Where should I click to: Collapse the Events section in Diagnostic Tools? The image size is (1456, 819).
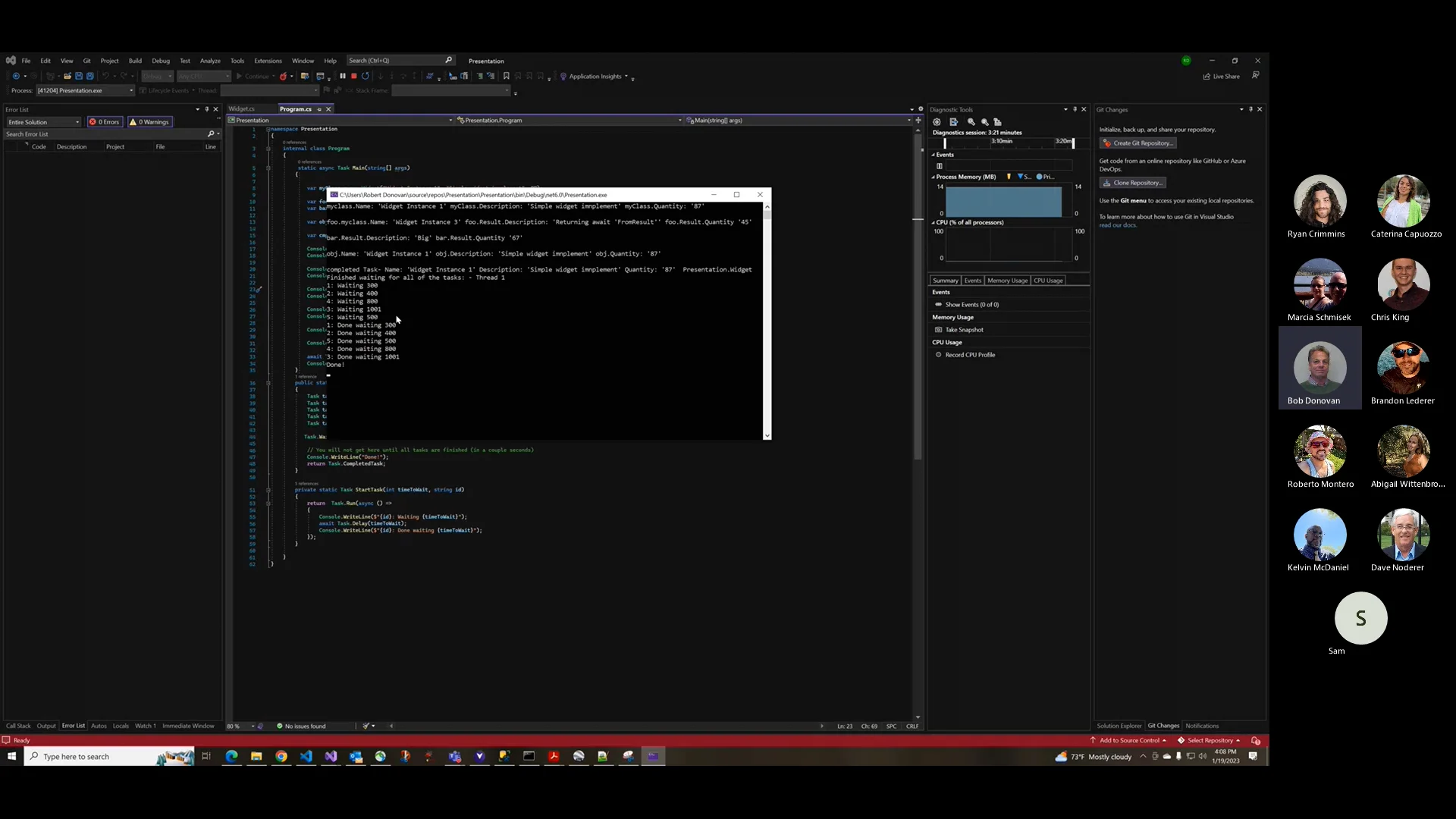(x=934, y=154)
